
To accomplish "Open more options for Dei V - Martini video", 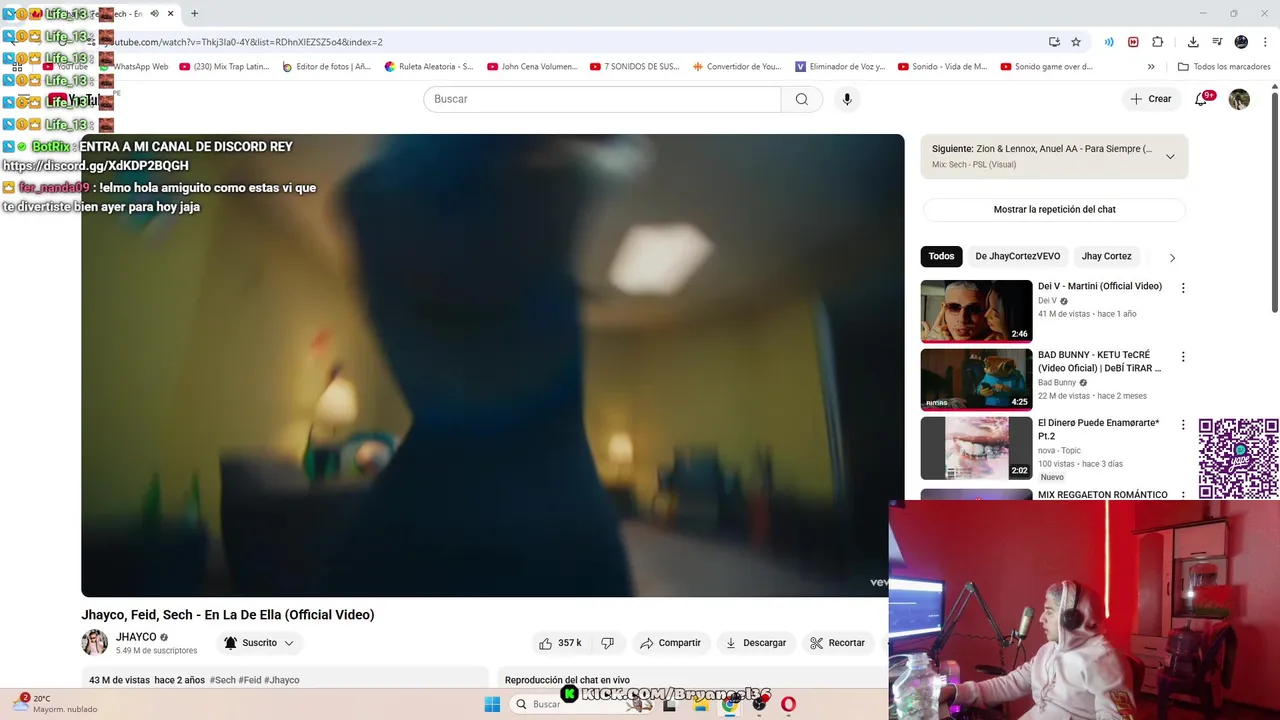I will coord(1183,288).
